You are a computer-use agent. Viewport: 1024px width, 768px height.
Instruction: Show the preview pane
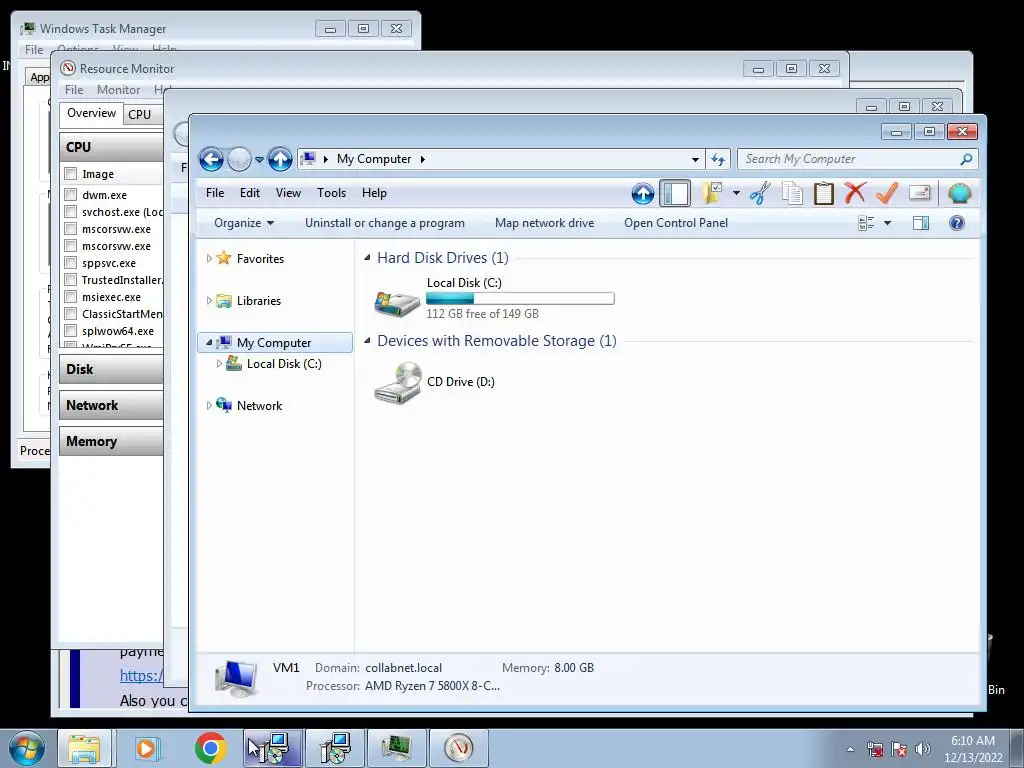921,223
